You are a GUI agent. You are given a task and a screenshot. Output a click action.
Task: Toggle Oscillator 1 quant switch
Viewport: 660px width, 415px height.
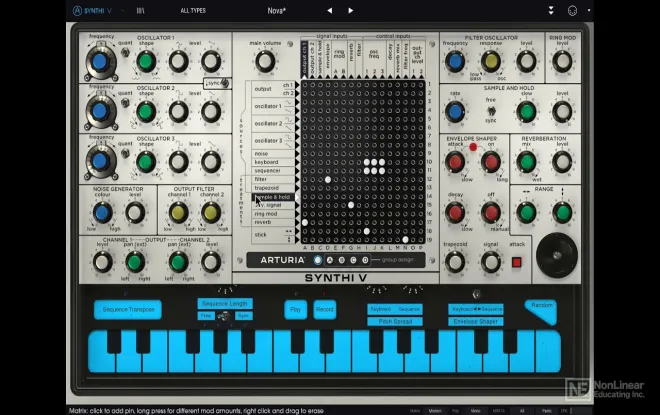pos(125,53)
